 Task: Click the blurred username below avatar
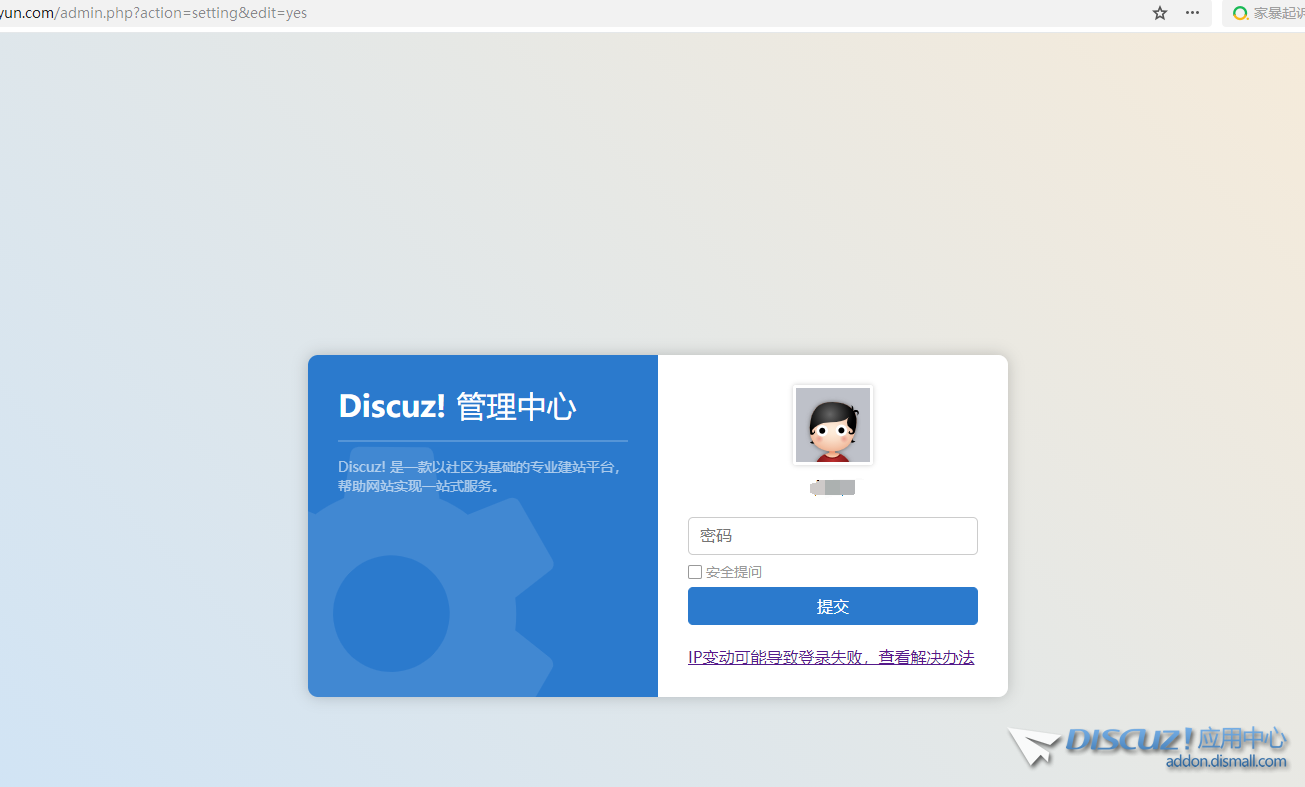(833, 488)
